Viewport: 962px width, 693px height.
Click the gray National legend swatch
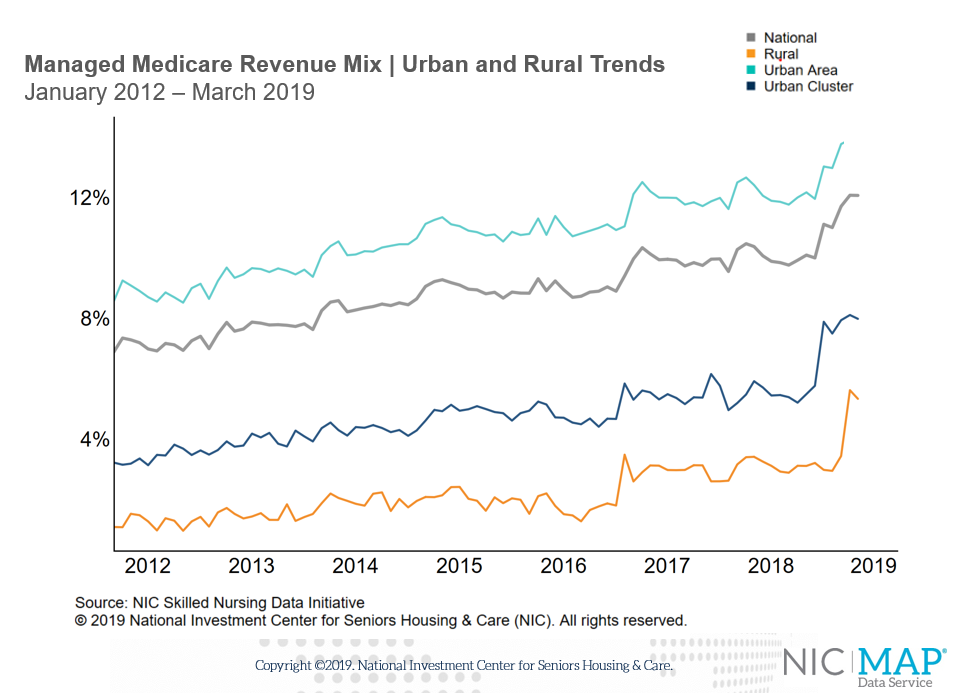pos(750,38)
